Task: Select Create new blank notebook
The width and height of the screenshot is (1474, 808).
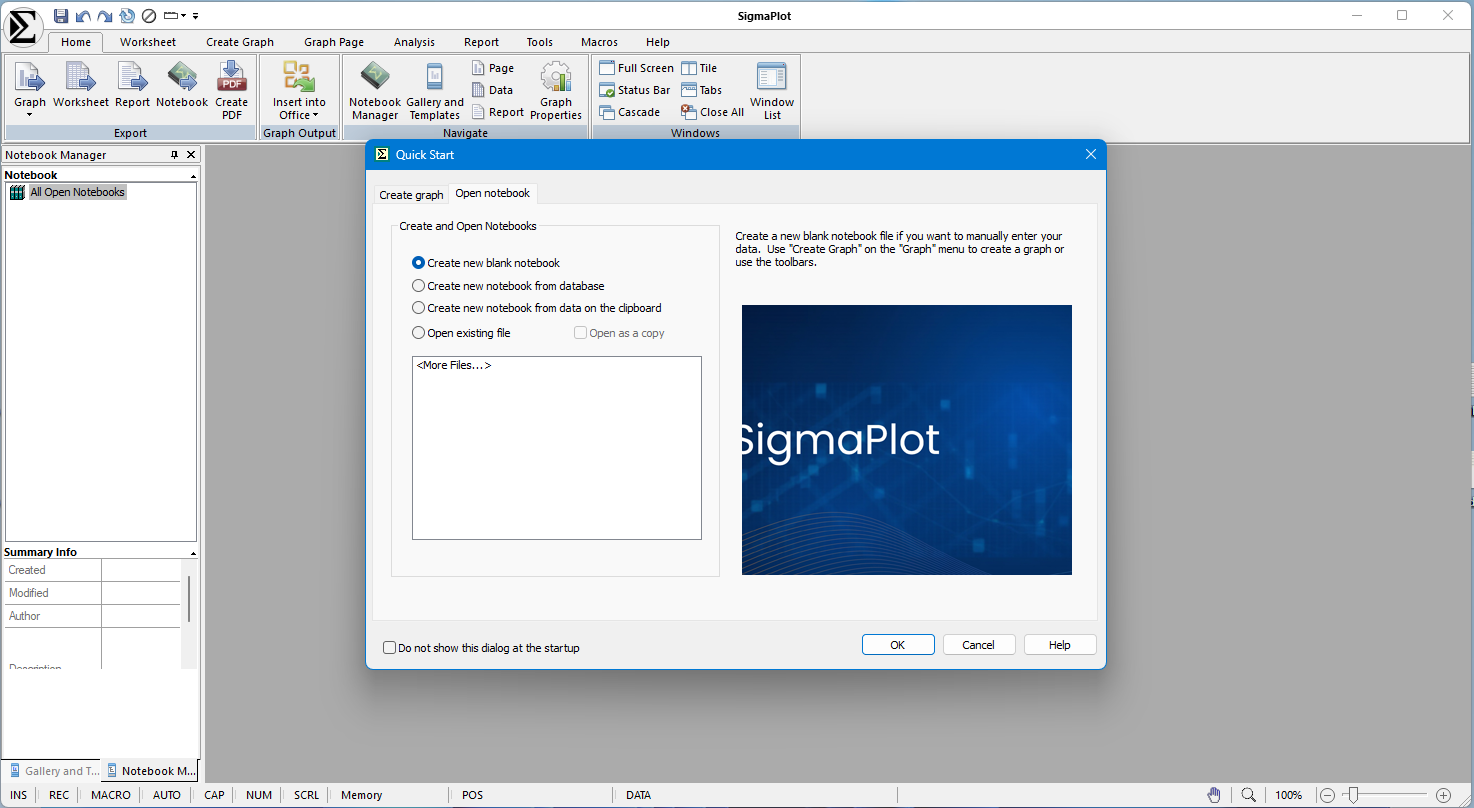Action: pyautogui.click(x=486, y=263)
